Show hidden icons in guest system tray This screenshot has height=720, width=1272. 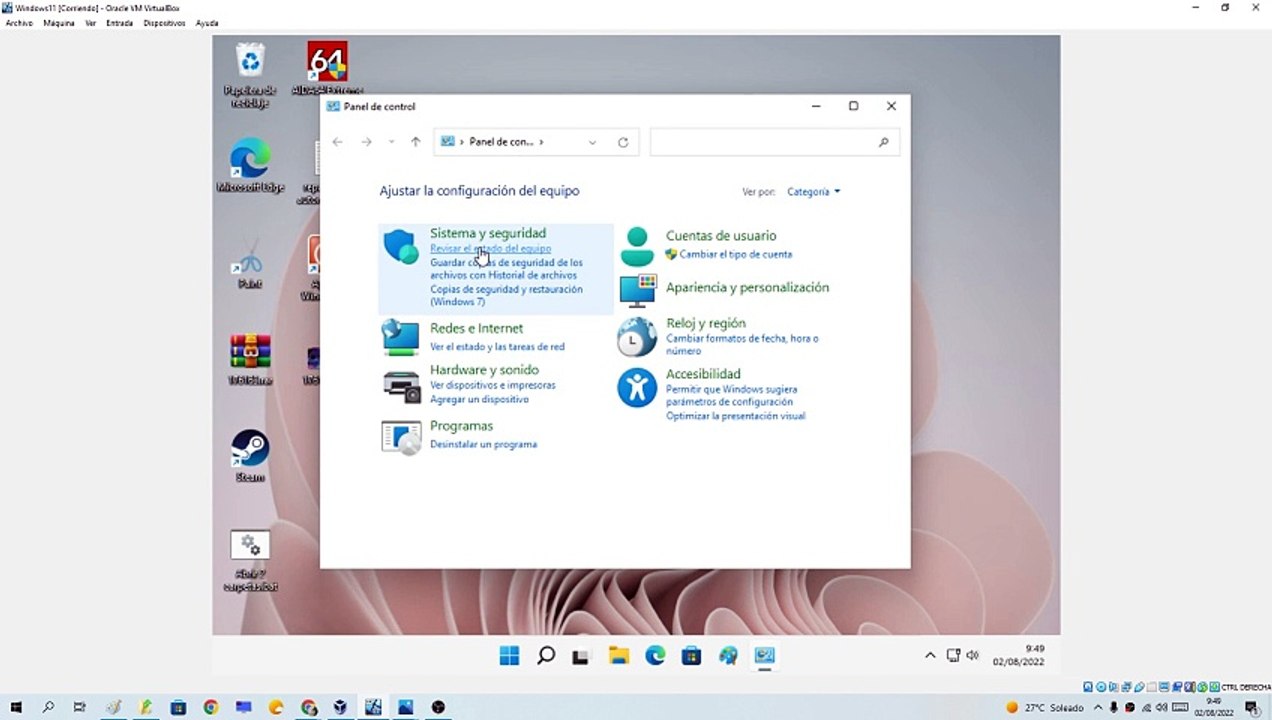[930, 656]
